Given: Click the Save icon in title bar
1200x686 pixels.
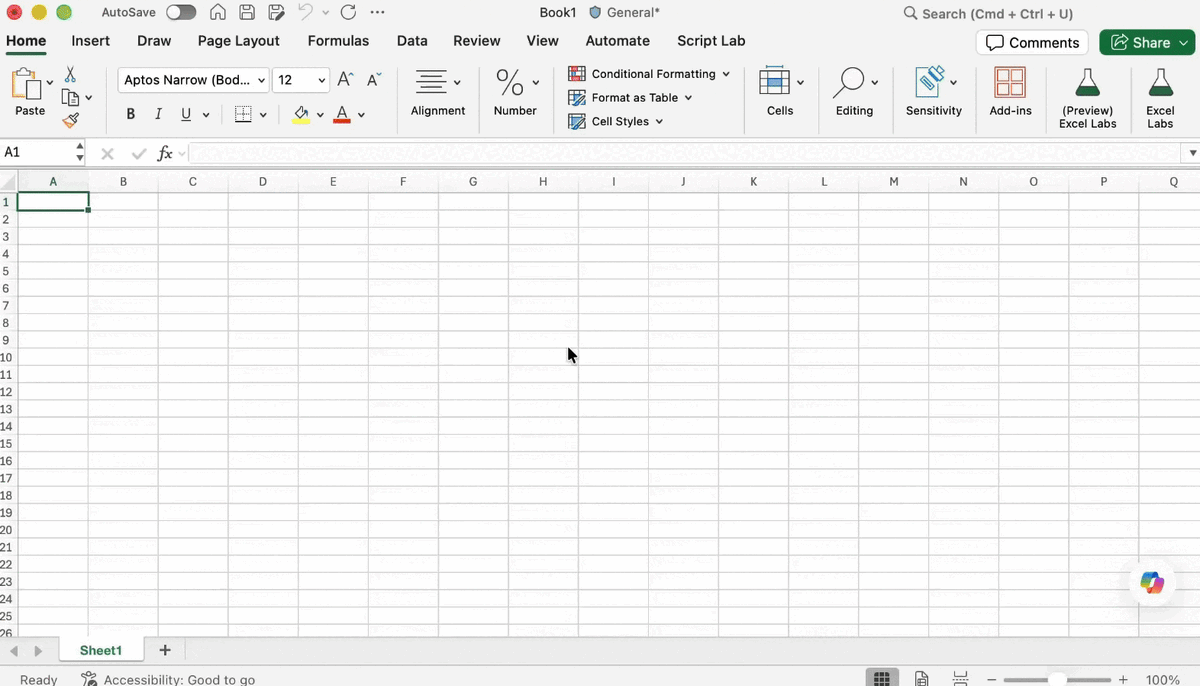Looking at the screenshot, I should click(247, 13).
